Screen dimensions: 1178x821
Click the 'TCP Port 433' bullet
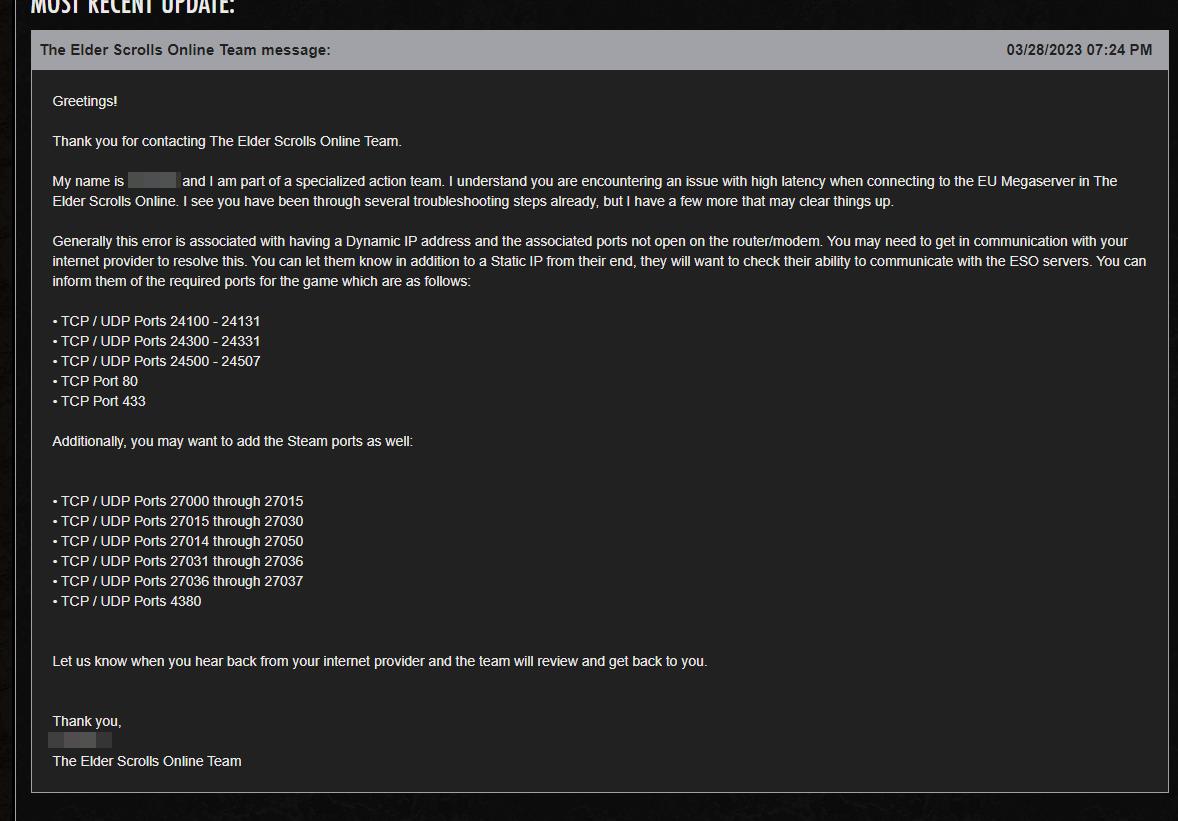click(x=99, y=401)
